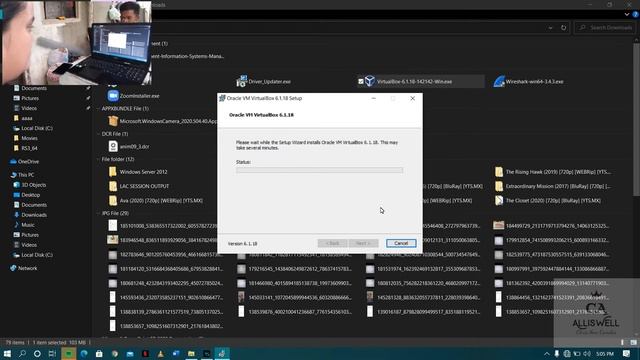Open VLC media player from the taskbar

coord(160,353)
